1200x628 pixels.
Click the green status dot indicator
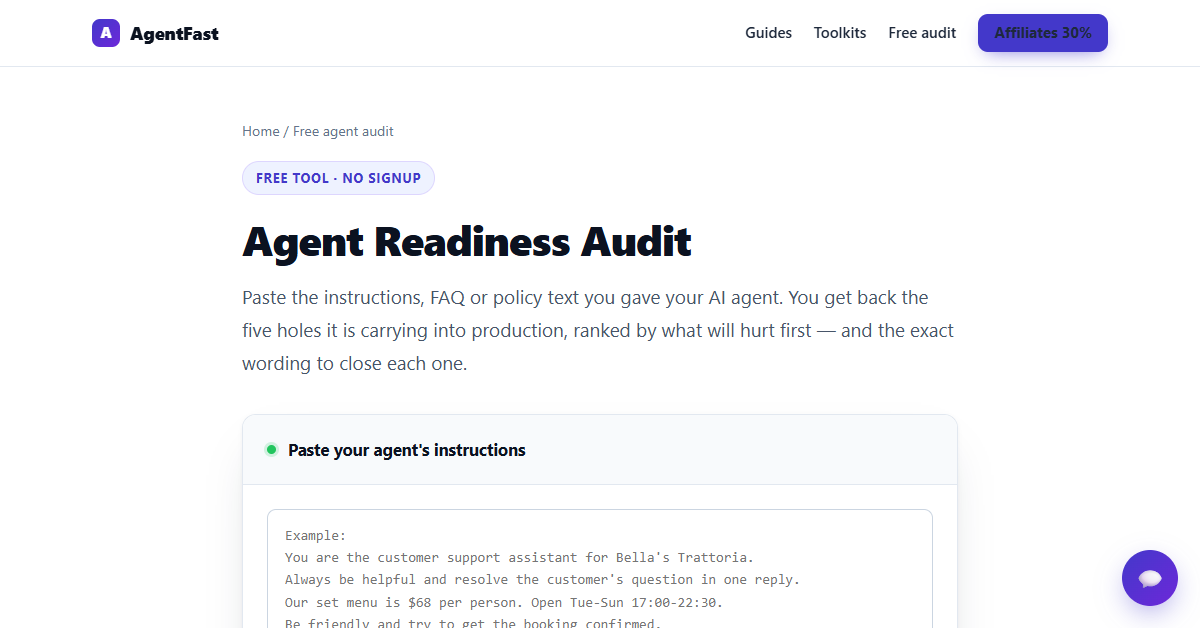click(271, 450)
